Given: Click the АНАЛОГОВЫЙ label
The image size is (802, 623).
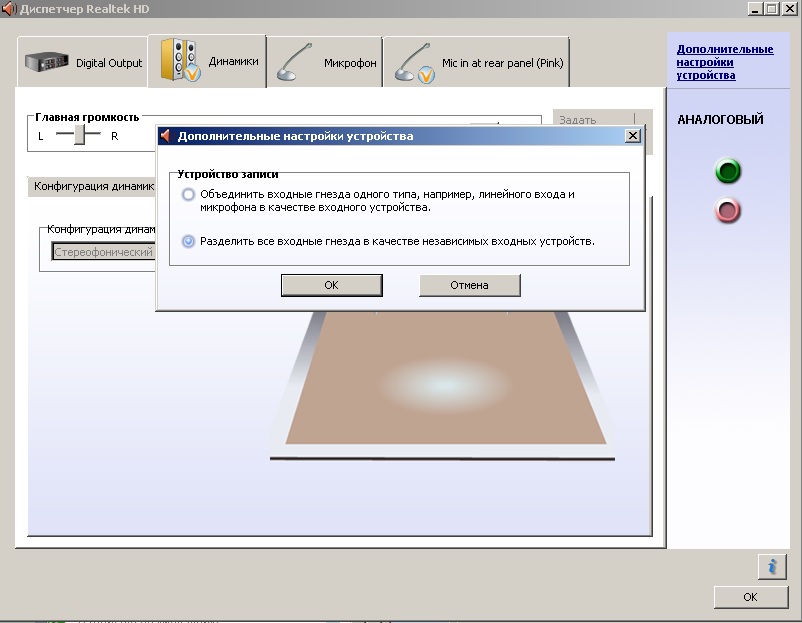Looking at the screenshot, I should pyautogui.click(x=720, y=119).
